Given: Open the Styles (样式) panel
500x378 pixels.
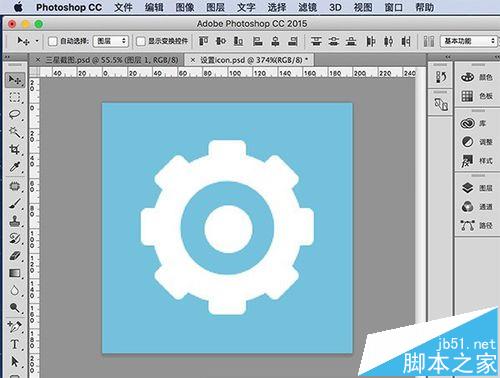Looking at the screenshot, I should click(x=477, y=161).
